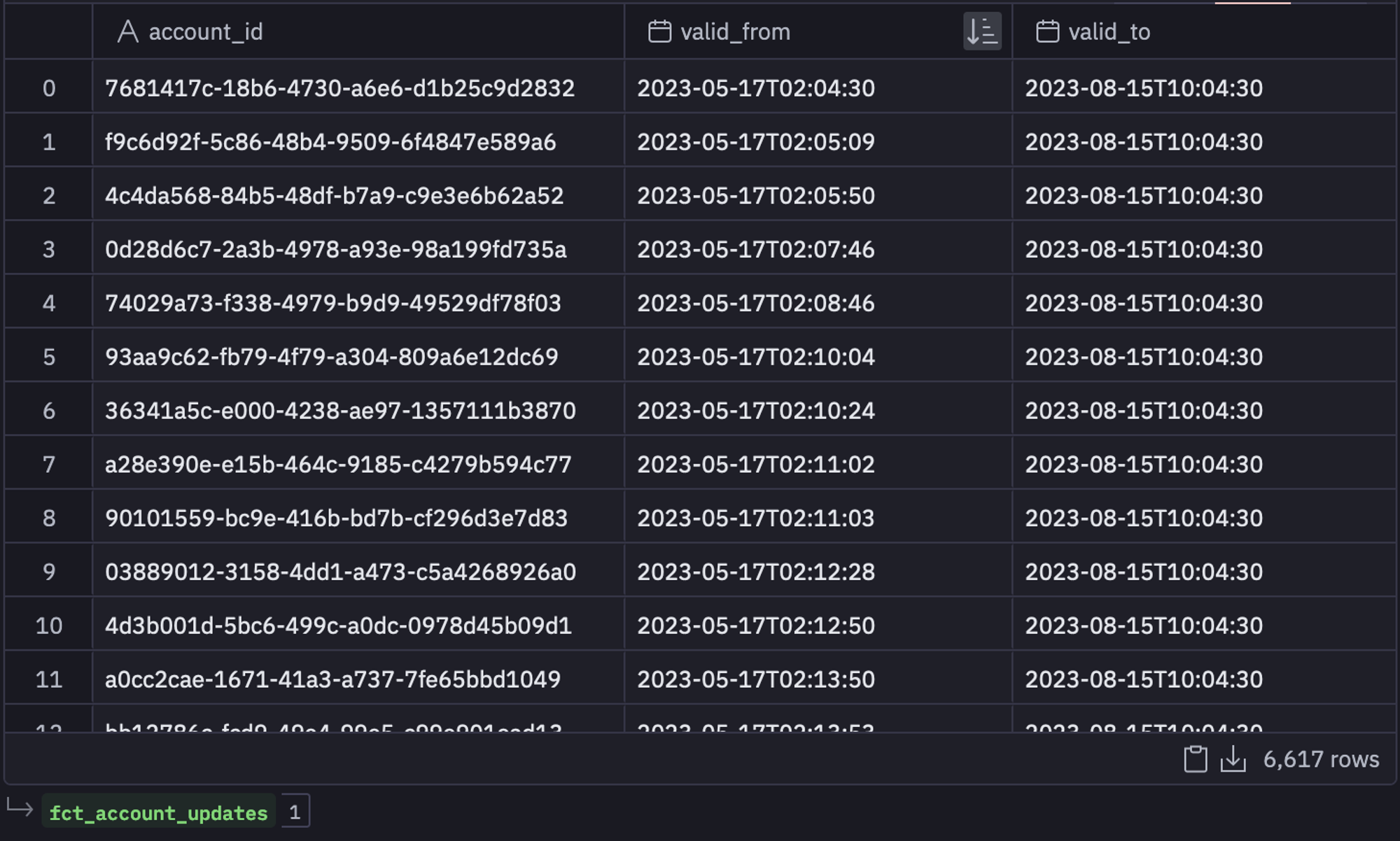Click account id starting with a0cc2cae

332,679
